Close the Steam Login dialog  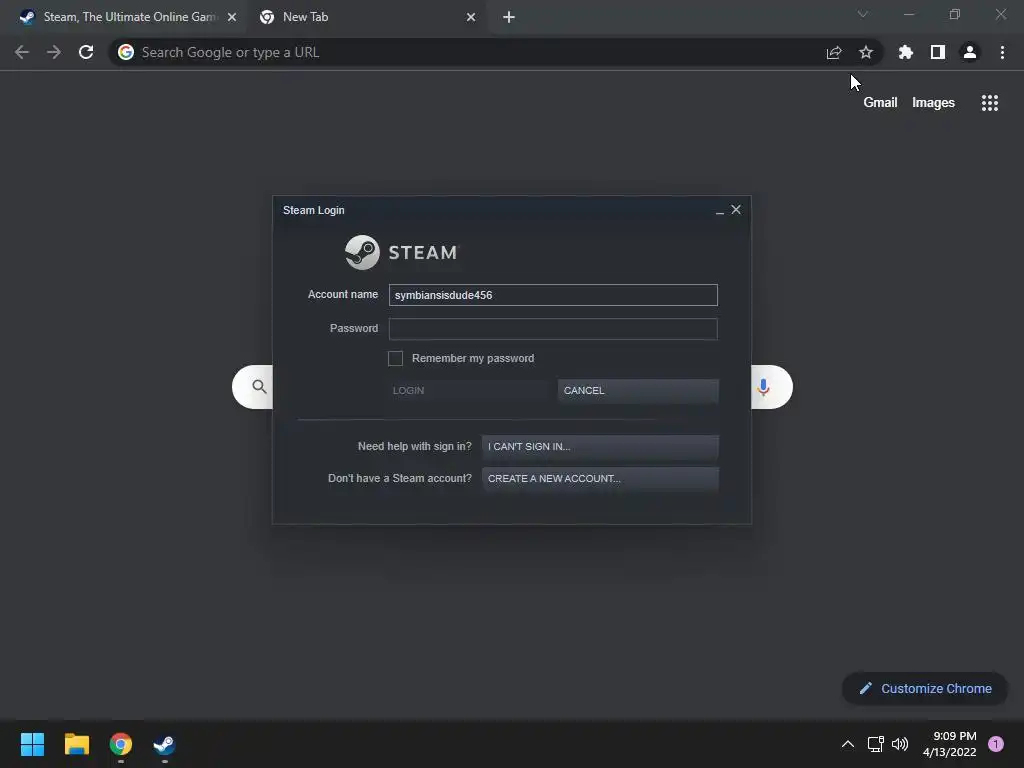[x=736, y=210]
